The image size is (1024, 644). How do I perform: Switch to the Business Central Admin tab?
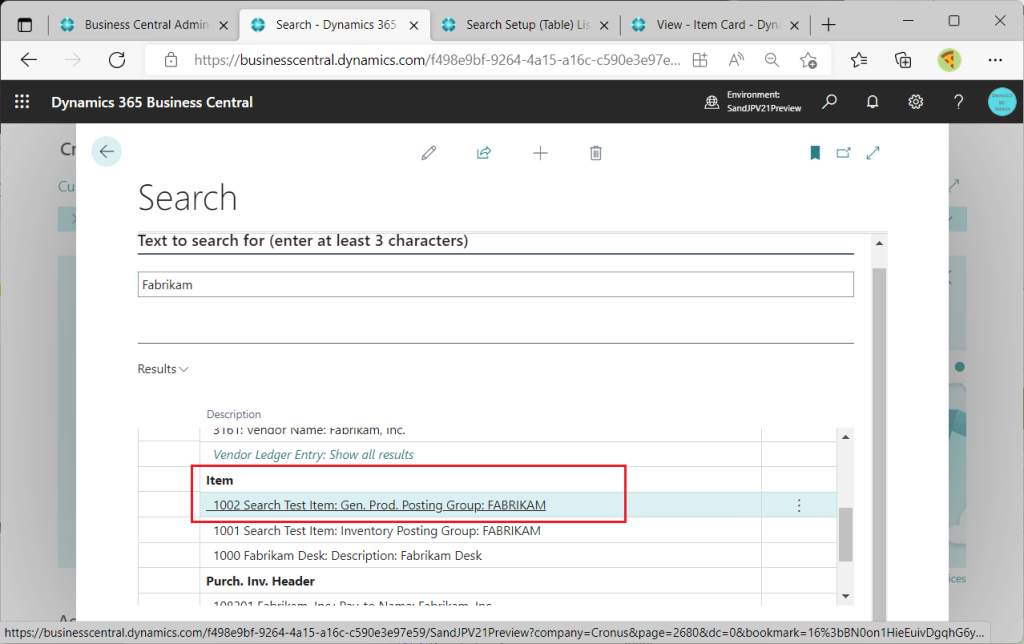[x=146, y=25]
